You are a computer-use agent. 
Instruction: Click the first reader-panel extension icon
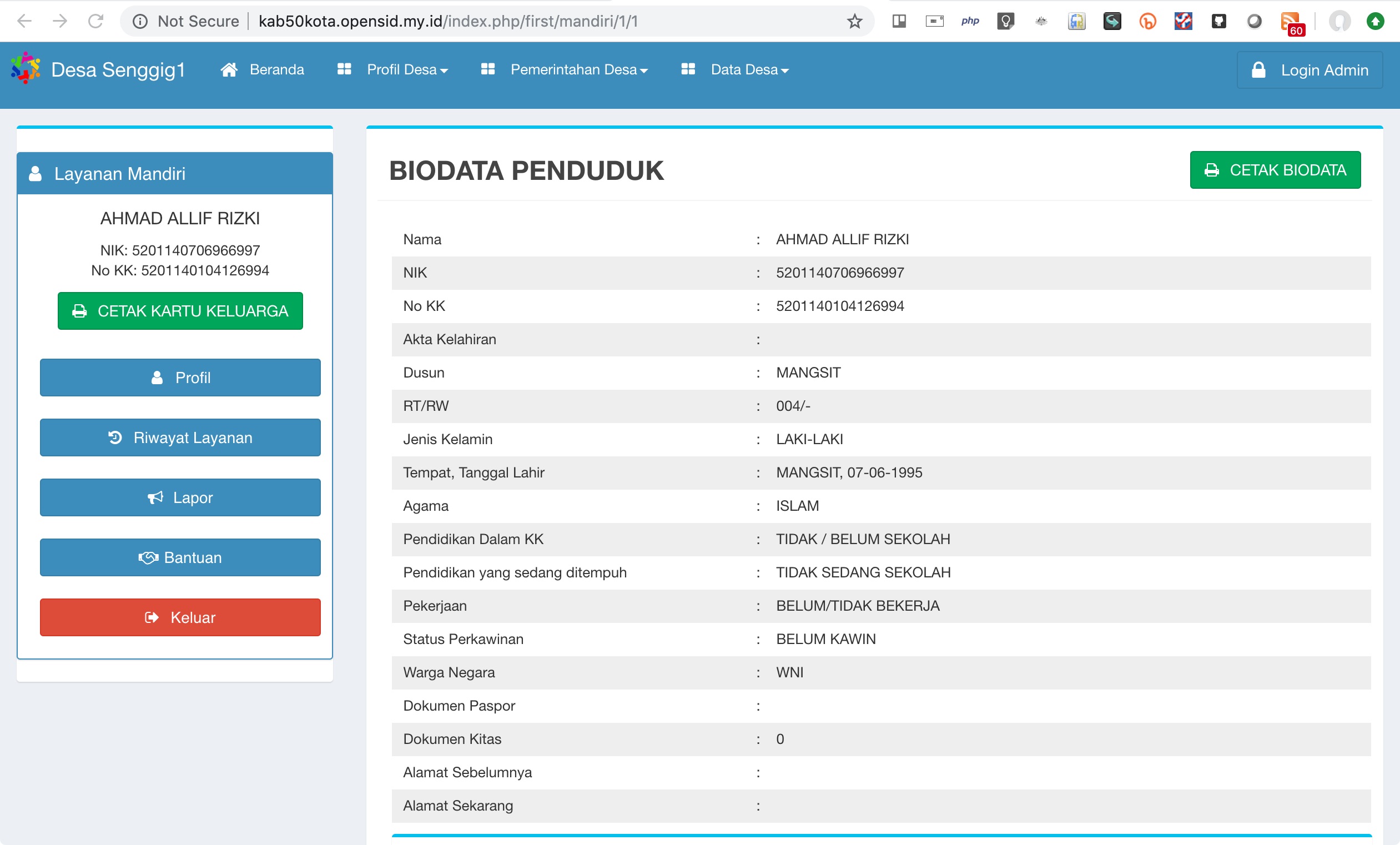click(x=899, y=21)
